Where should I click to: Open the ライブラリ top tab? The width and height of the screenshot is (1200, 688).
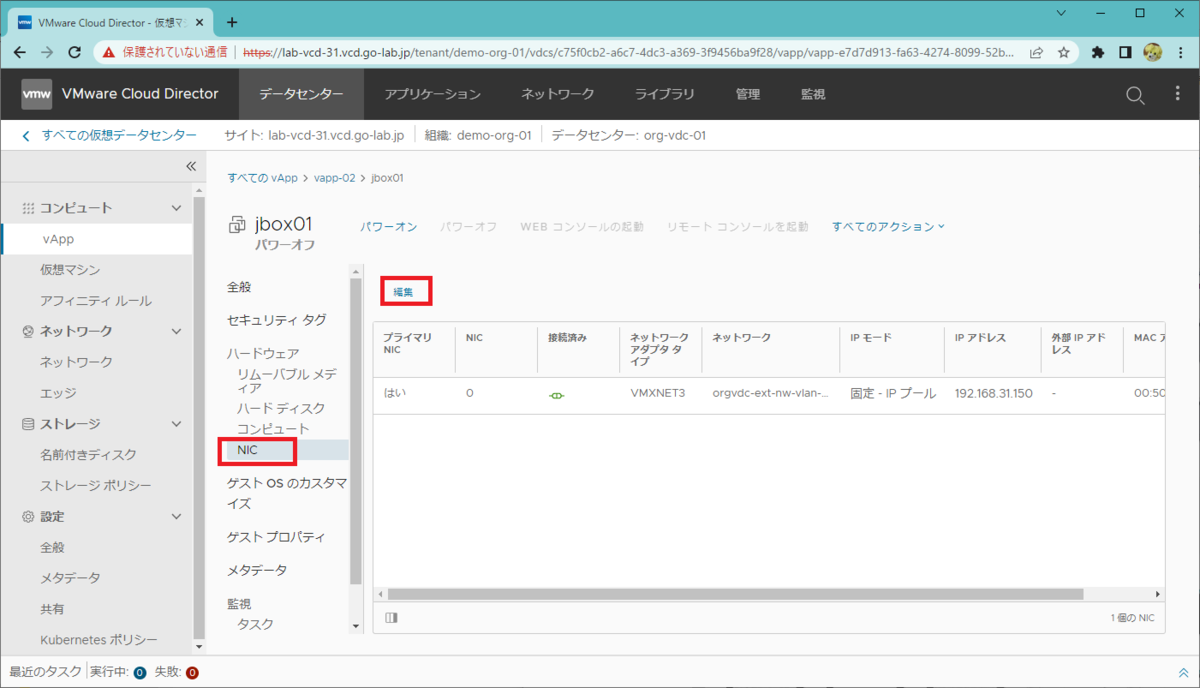(664, 94)
